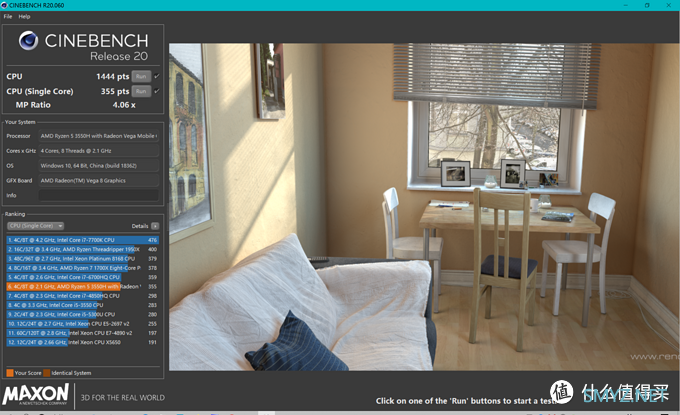Click the Info text field
The width and height of the screenshot is (680, 415).
coord(97,195)
